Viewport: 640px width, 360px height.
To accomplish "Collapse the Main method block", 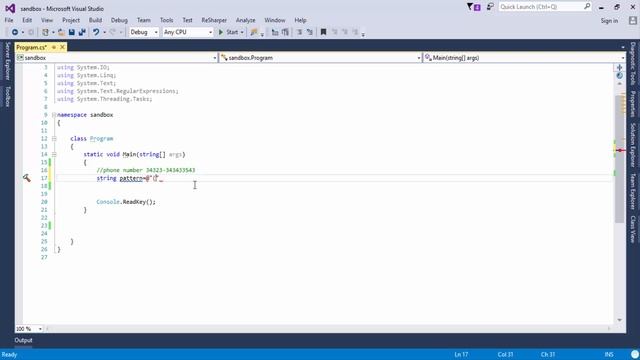I will (54, 155).
